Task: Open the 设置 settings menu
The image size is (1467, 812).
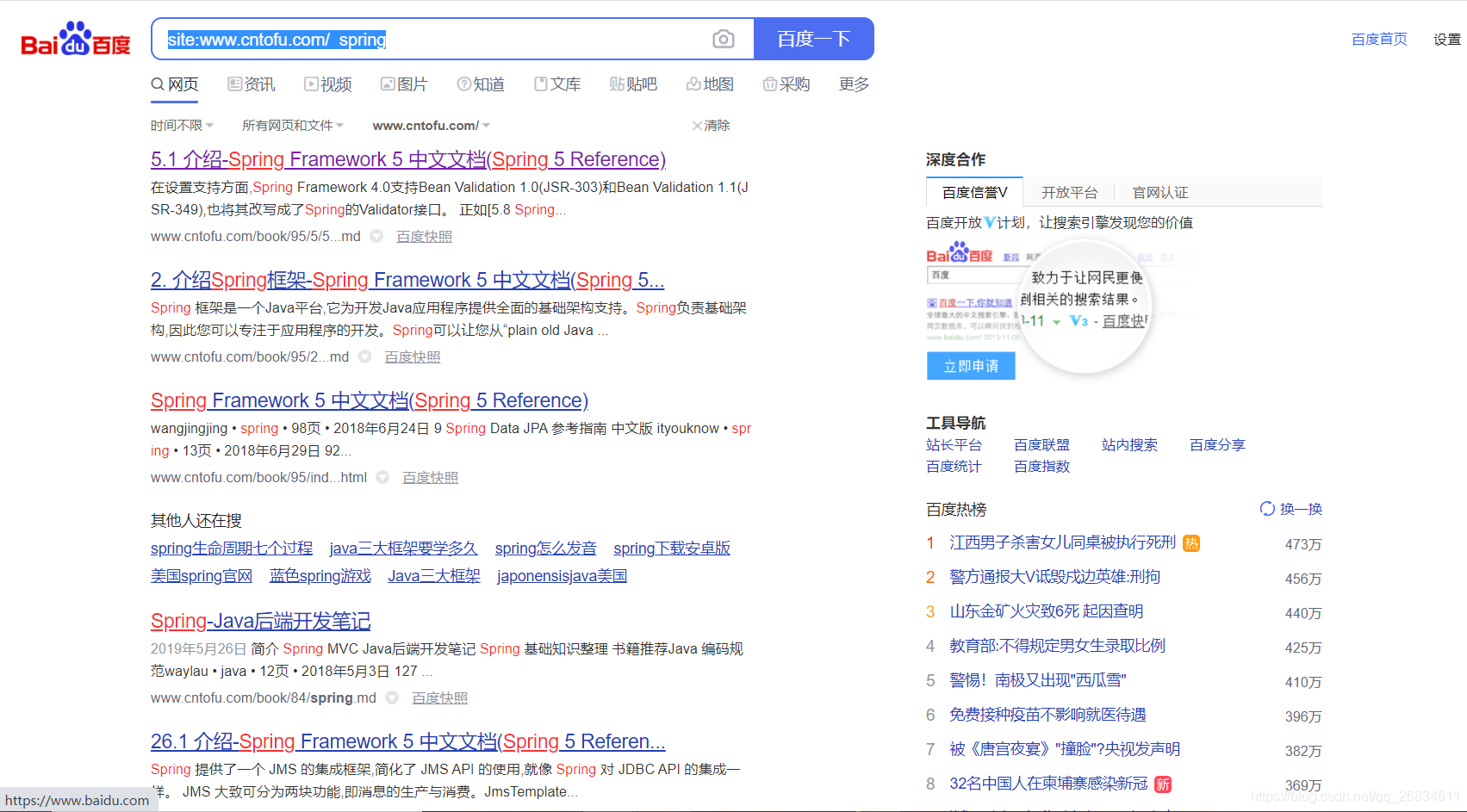Action: [1447, 40]
